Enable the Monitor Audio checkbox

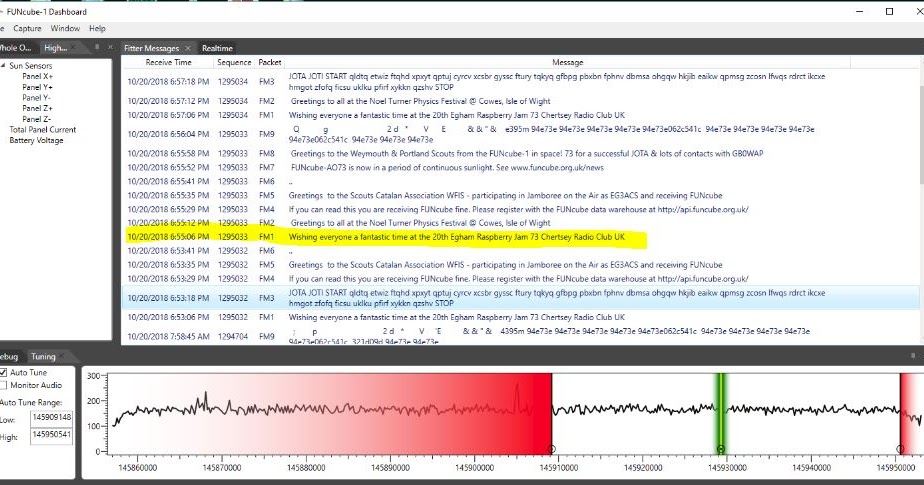click(x=3, y=385)
